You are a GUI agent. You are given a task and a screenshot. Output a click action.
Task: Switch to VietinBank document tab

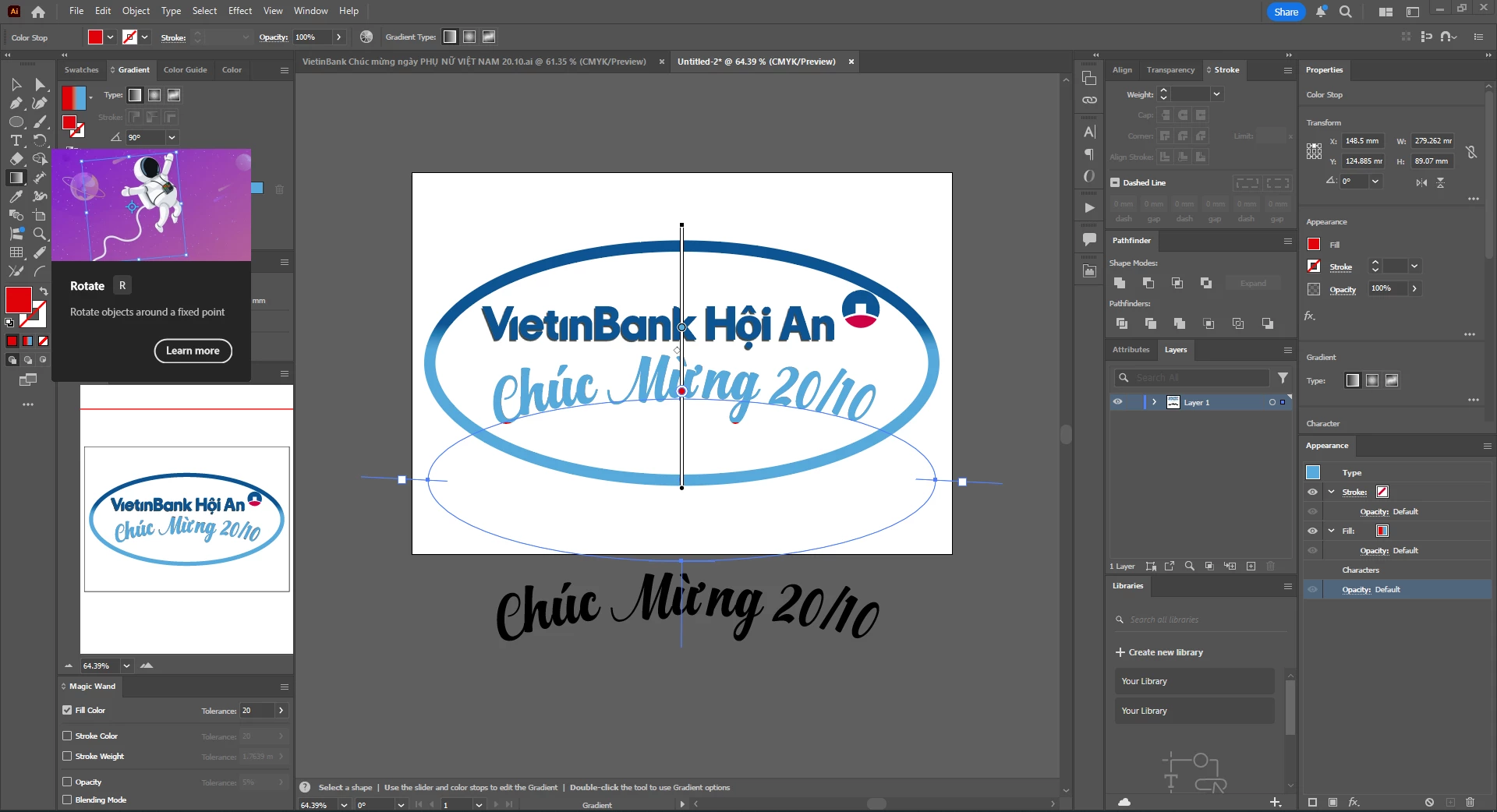coord(474,62)
